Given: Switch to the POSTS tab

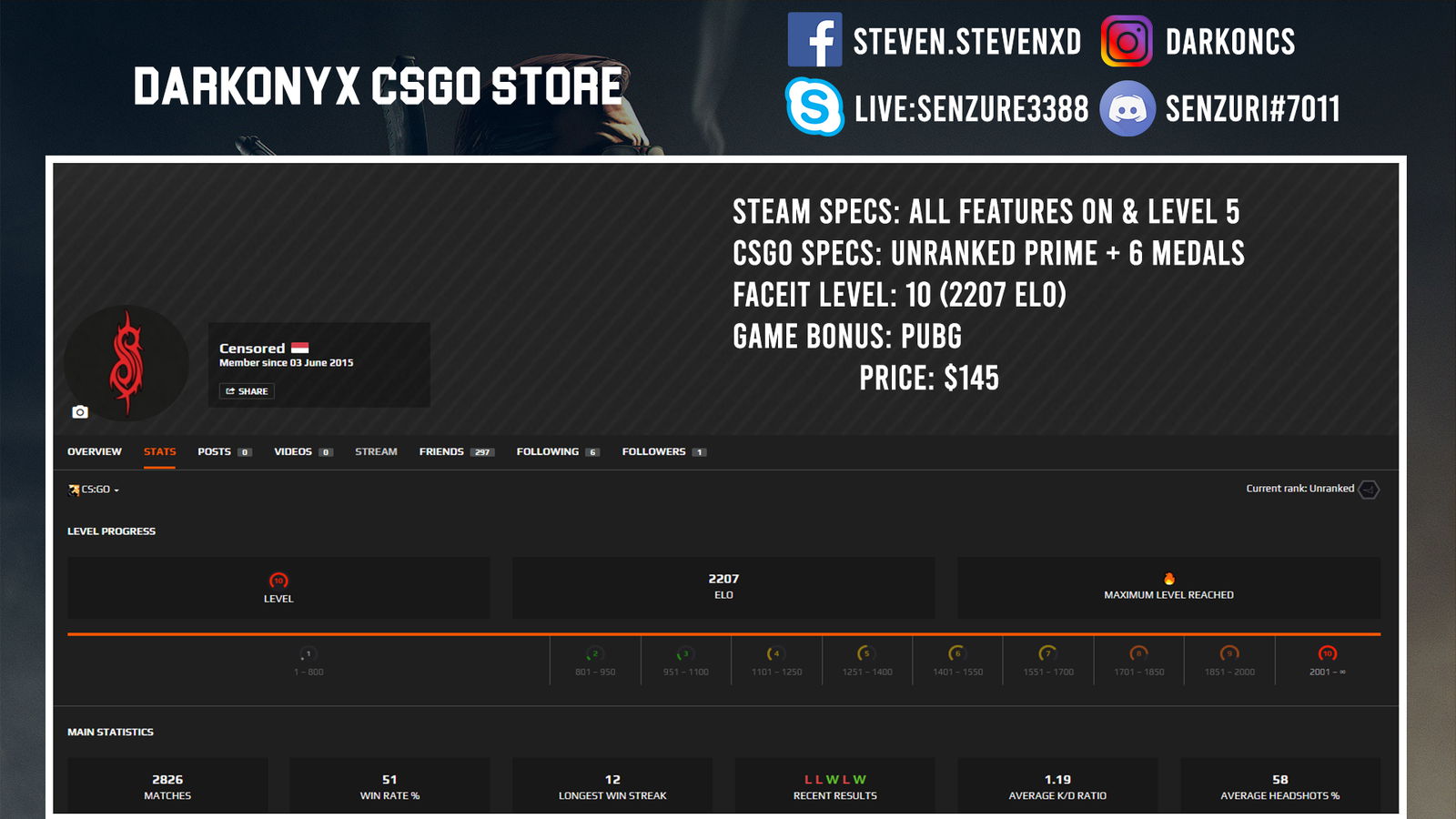Looking at the screenshot, I should point(225,451).
